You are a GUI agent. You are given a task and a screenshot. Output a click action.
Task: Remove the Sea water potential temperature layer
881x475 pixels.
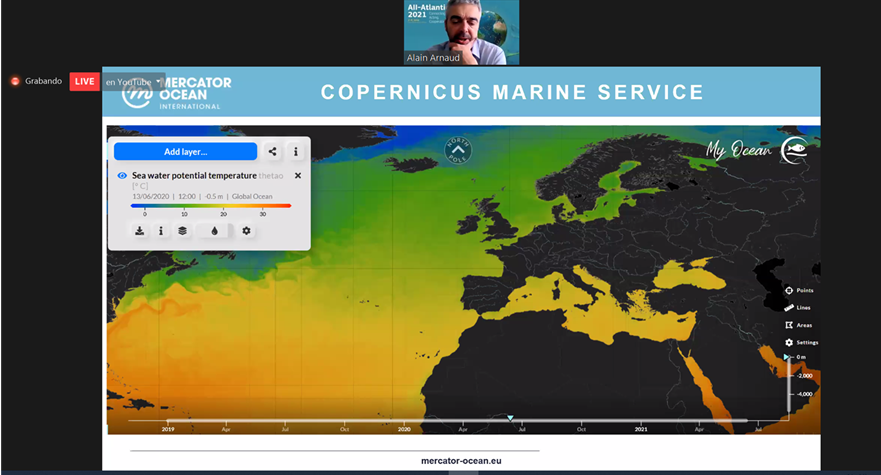tap(298, 175)
